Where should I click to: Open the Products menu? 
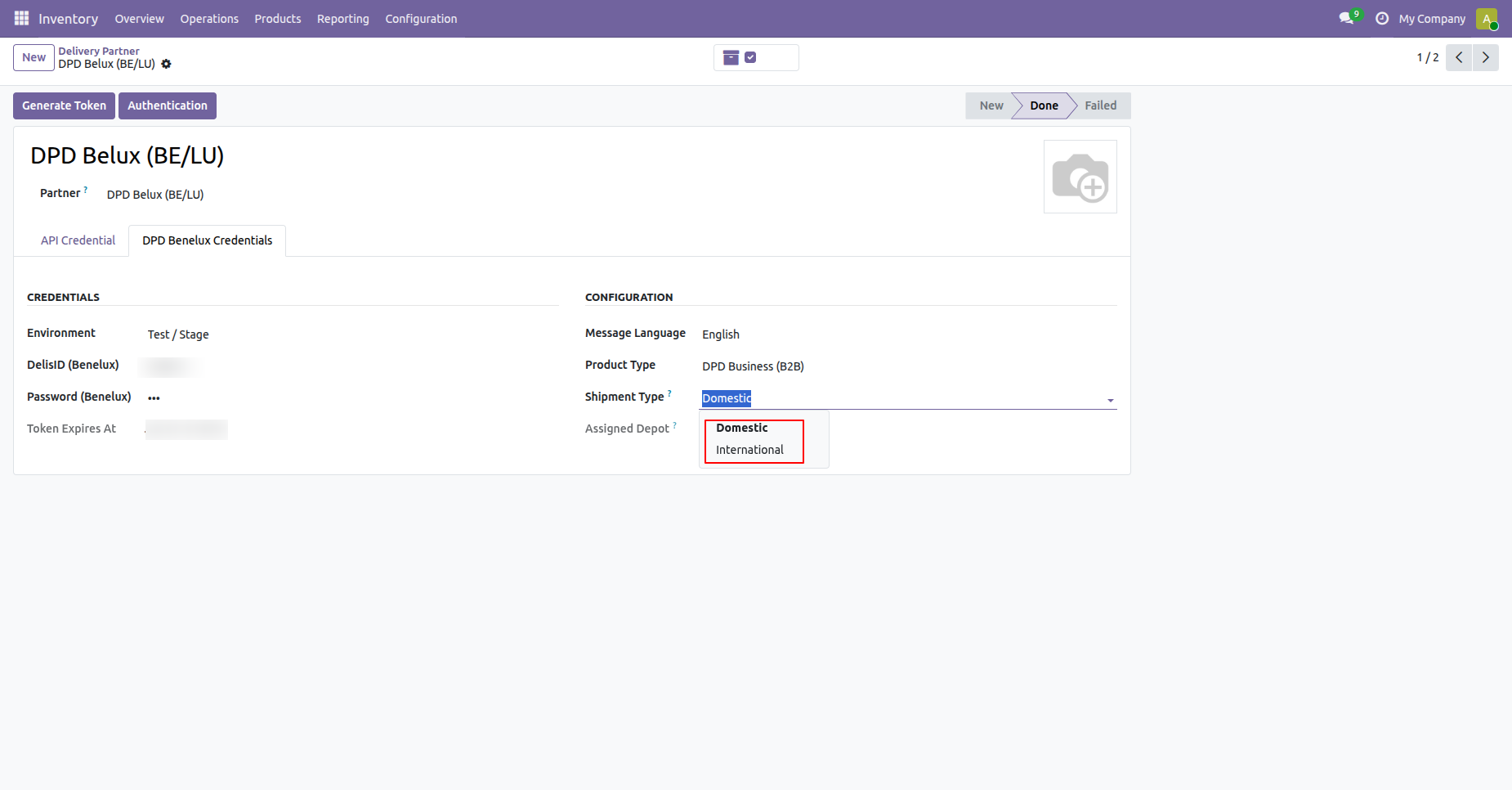(x=278, y=19)
